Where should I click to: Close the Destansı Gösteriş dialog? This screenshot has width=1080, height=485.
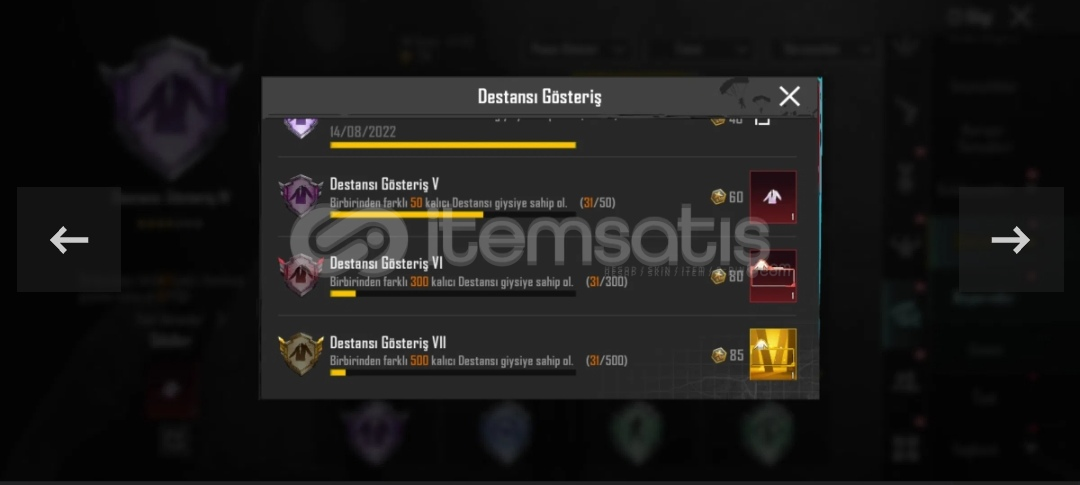point(789,96)
